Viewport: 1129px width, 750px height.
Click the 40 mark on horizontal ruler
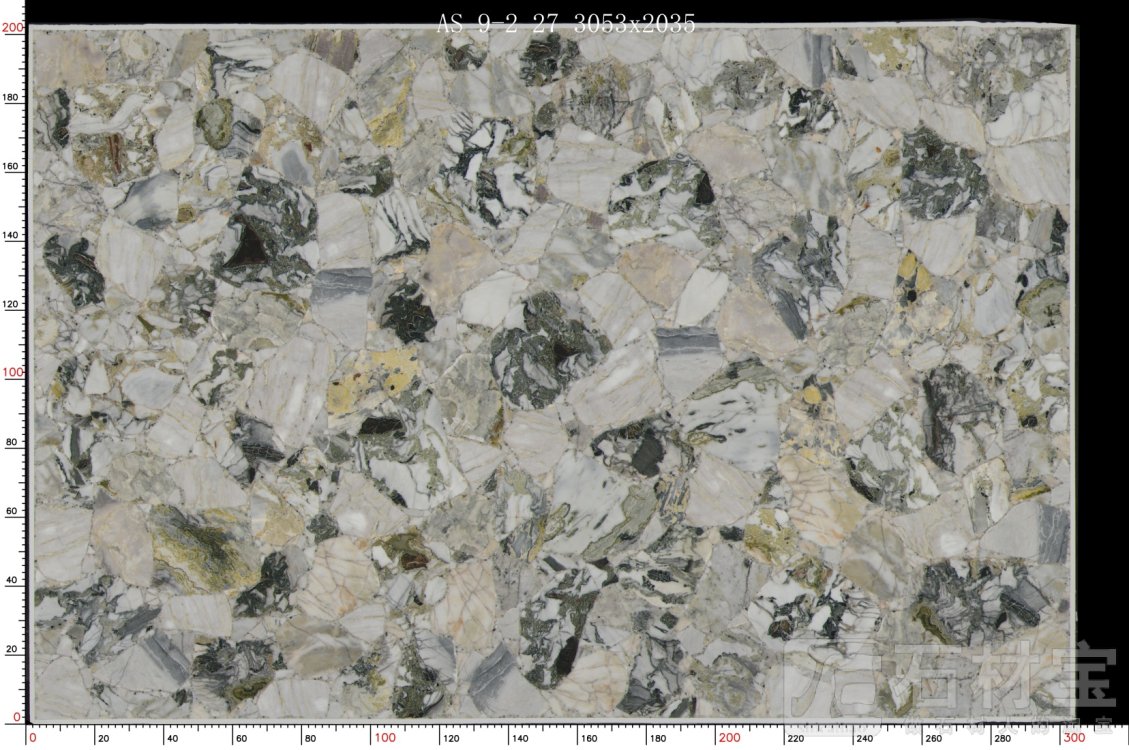171,738
